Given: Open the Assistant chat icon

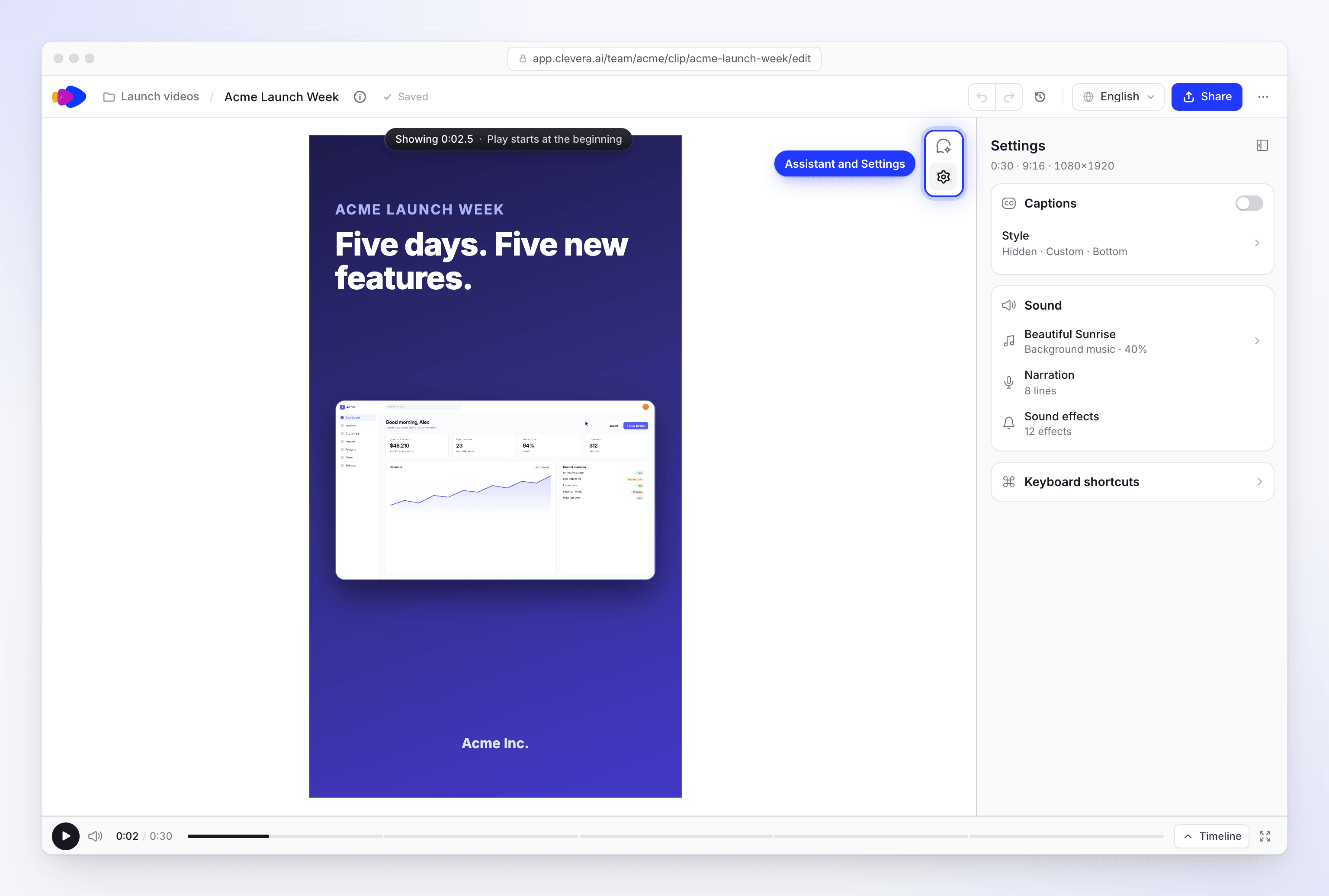Looking at the screenshot, I should coord(943,147).
